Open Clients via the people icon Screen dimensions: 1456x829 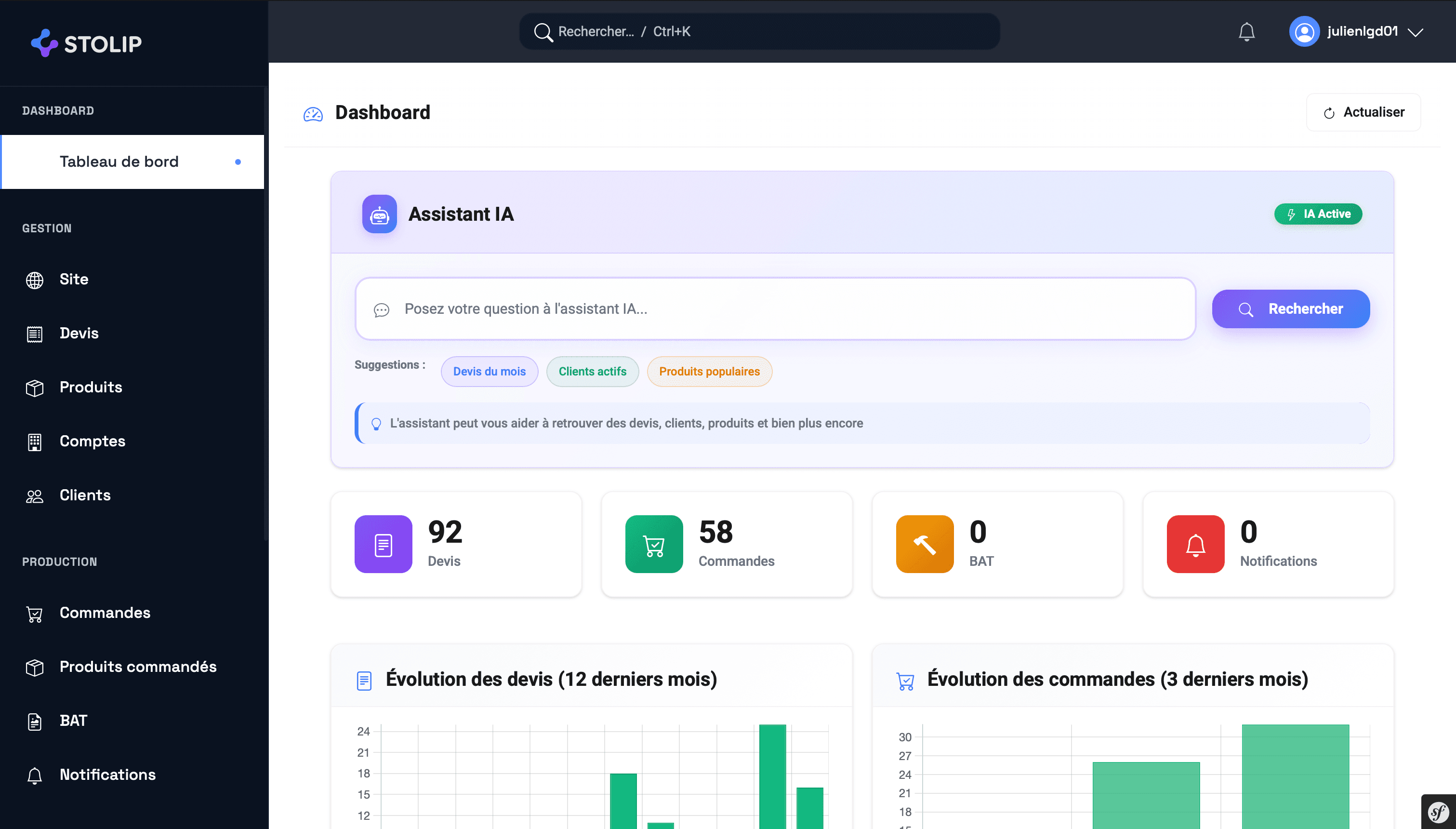point(35,495)
